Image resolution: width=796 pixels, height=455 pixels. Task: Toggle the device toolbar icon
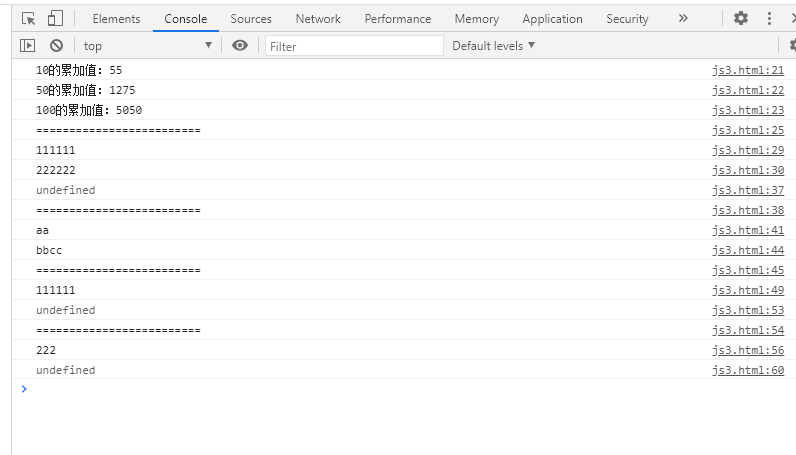point(55,19)
